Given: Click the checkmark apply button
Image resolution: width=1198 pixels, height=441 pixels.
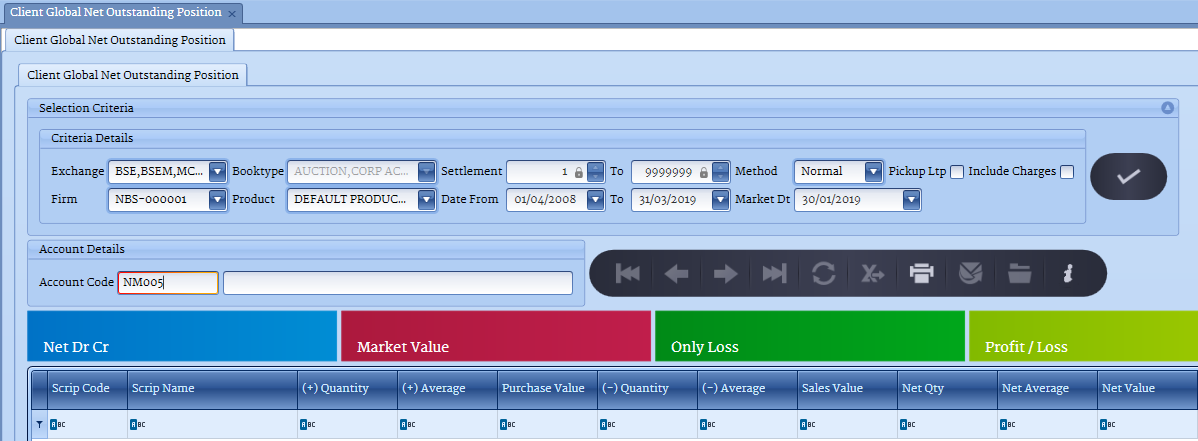Looking at the screenshot, I should point(1128,177).
